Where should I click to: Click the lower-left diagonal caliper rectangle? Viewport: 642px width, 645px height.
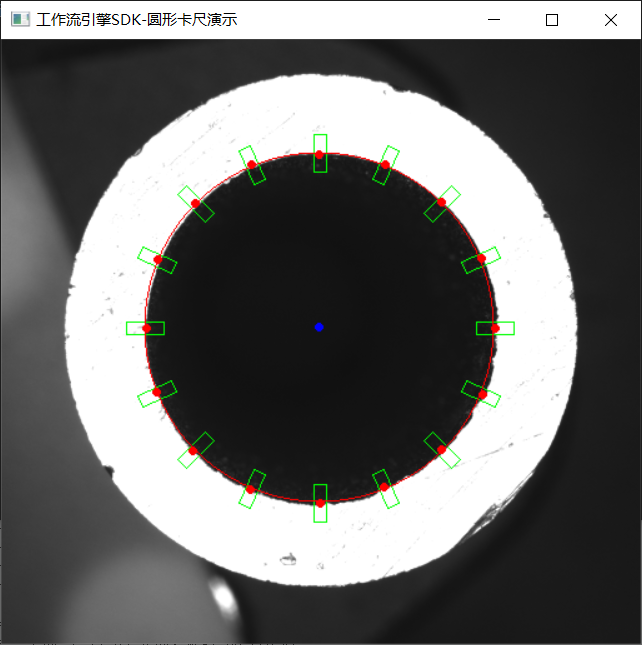point(196,450)
